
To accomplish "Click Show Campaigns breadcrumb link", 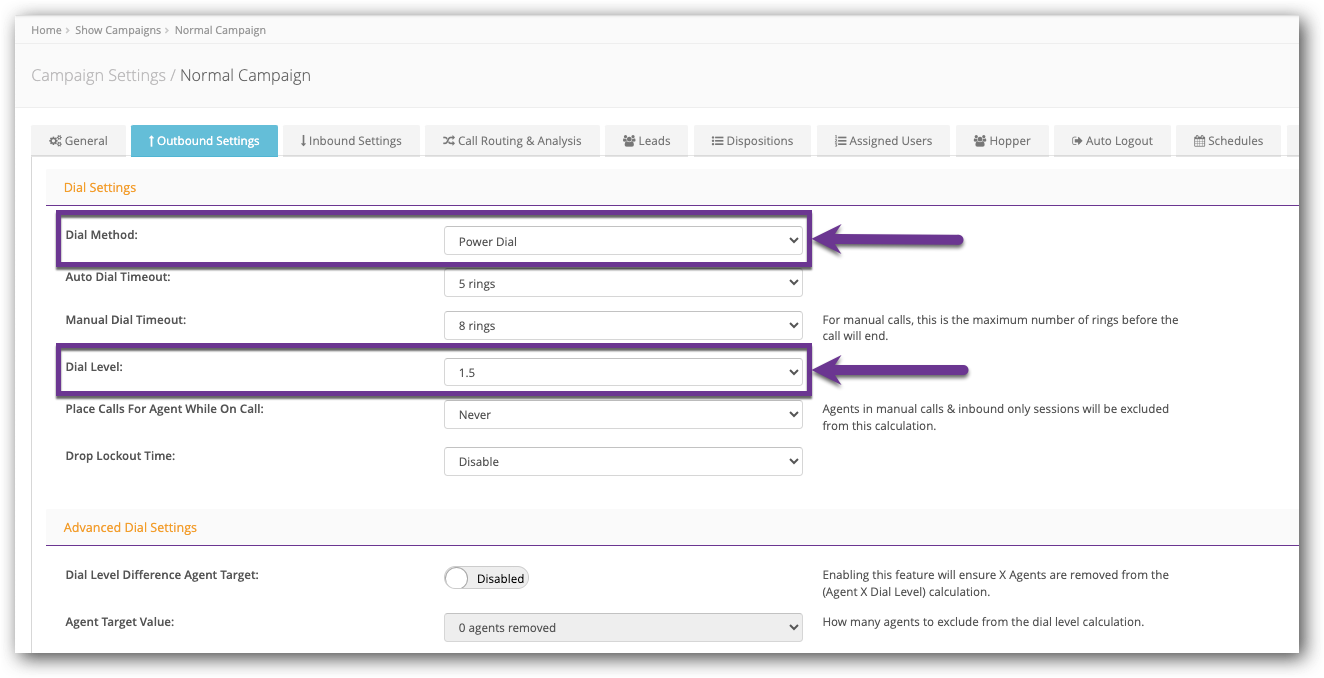I will pos(118,30).
